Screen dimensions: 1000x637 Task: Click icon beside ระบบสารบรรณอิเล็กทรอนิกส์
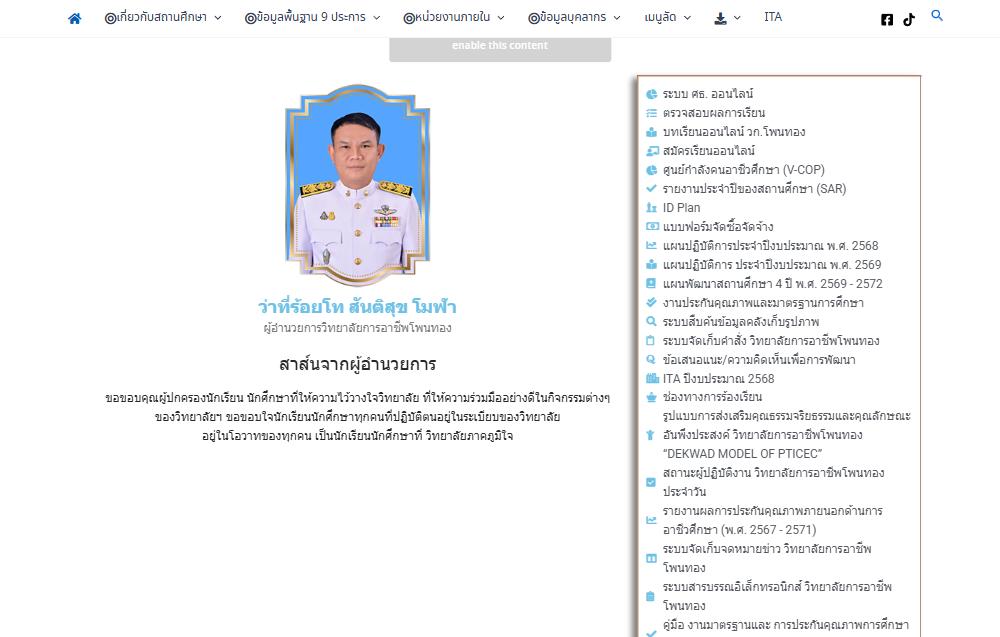coord(651,596)
